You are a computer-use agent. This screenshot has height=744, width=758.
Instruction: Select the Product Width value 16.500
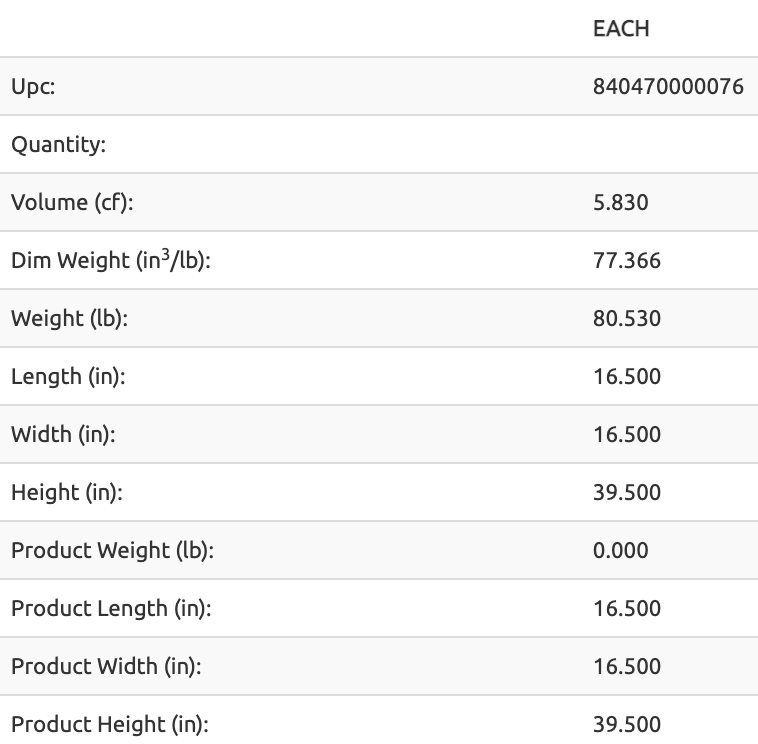pos(627,667)
